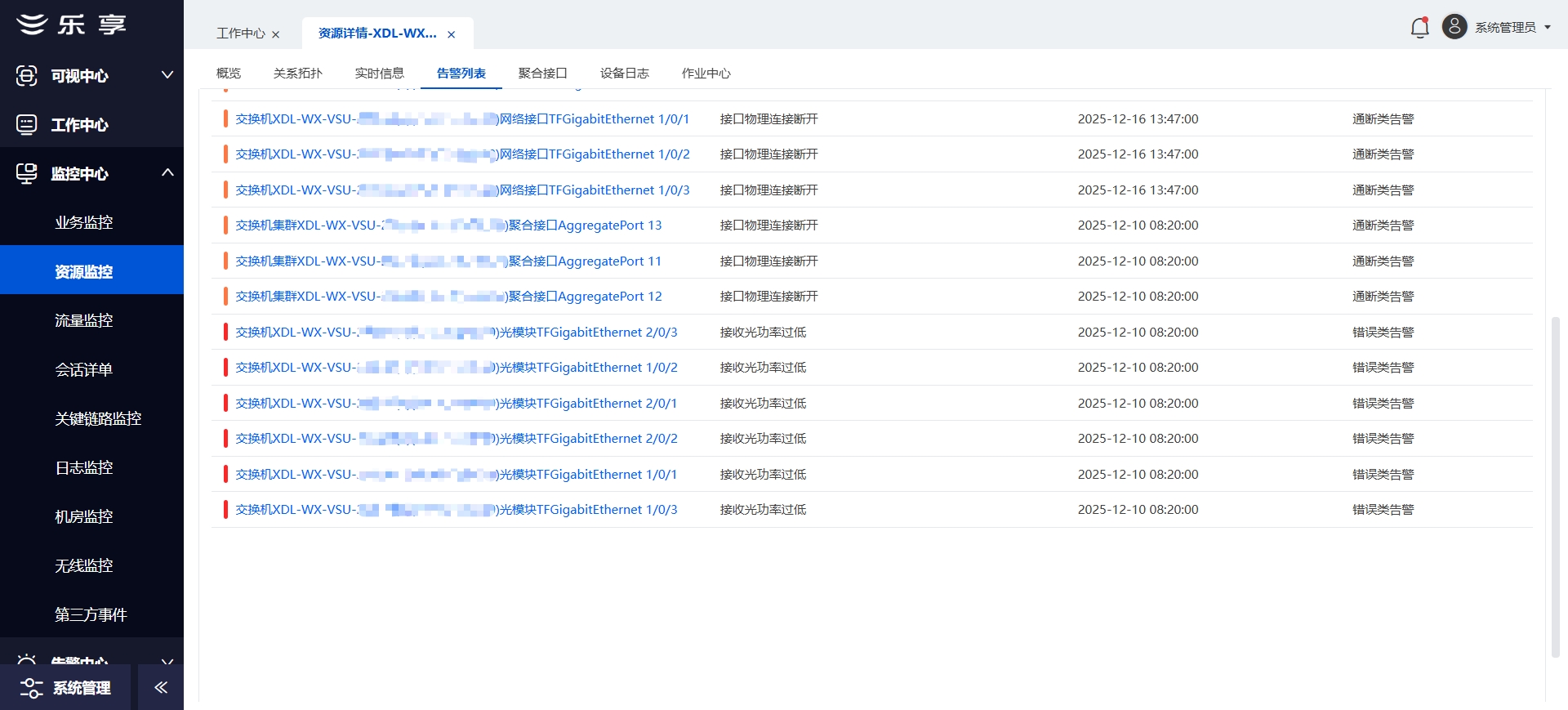The height and width of the screenshot is (710, 1568).
Task: Click the system administrator avatar icon
Action: tap(1454, 27)
